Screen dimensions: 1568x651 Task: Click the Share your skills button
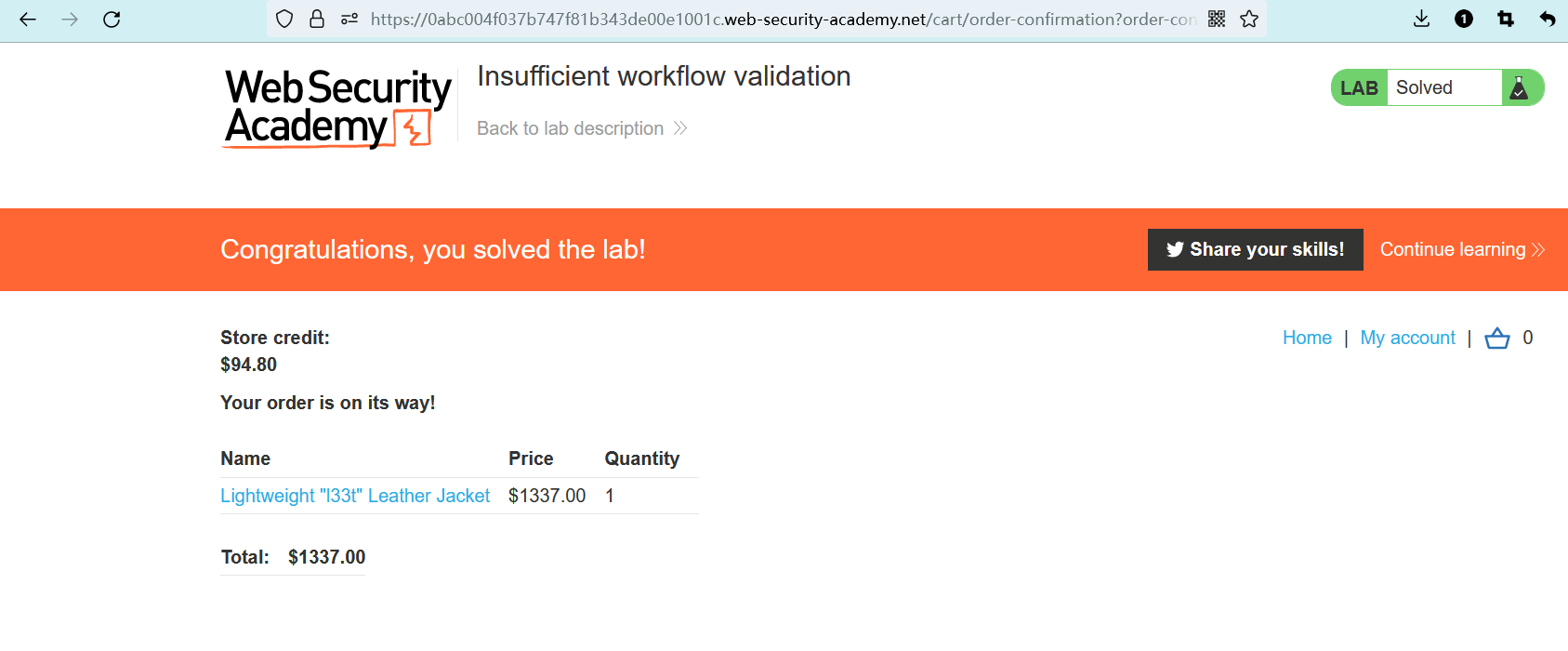point(1255,250)
